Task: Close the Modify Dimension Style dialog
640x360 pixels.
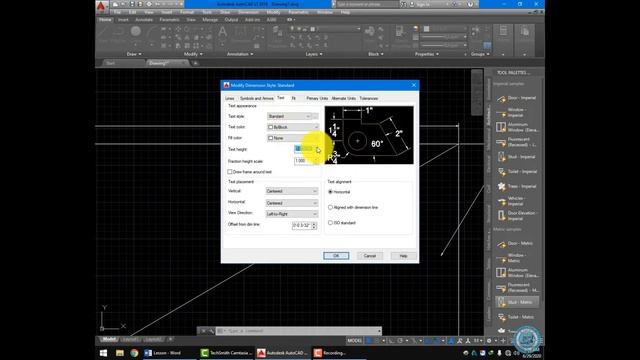Action: [x=413, y=85]
